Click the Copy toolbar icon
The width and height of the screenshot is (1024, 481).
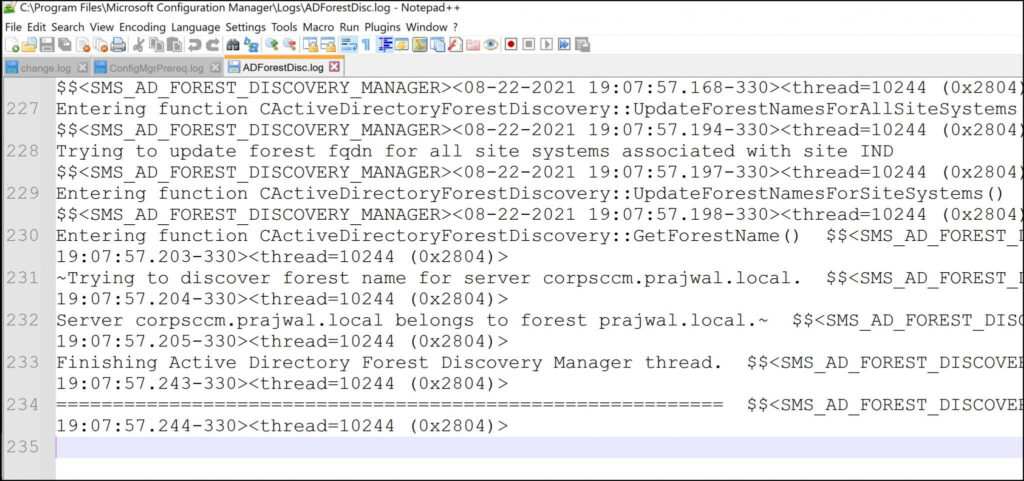pyautogui.click(x=155, y=45)
